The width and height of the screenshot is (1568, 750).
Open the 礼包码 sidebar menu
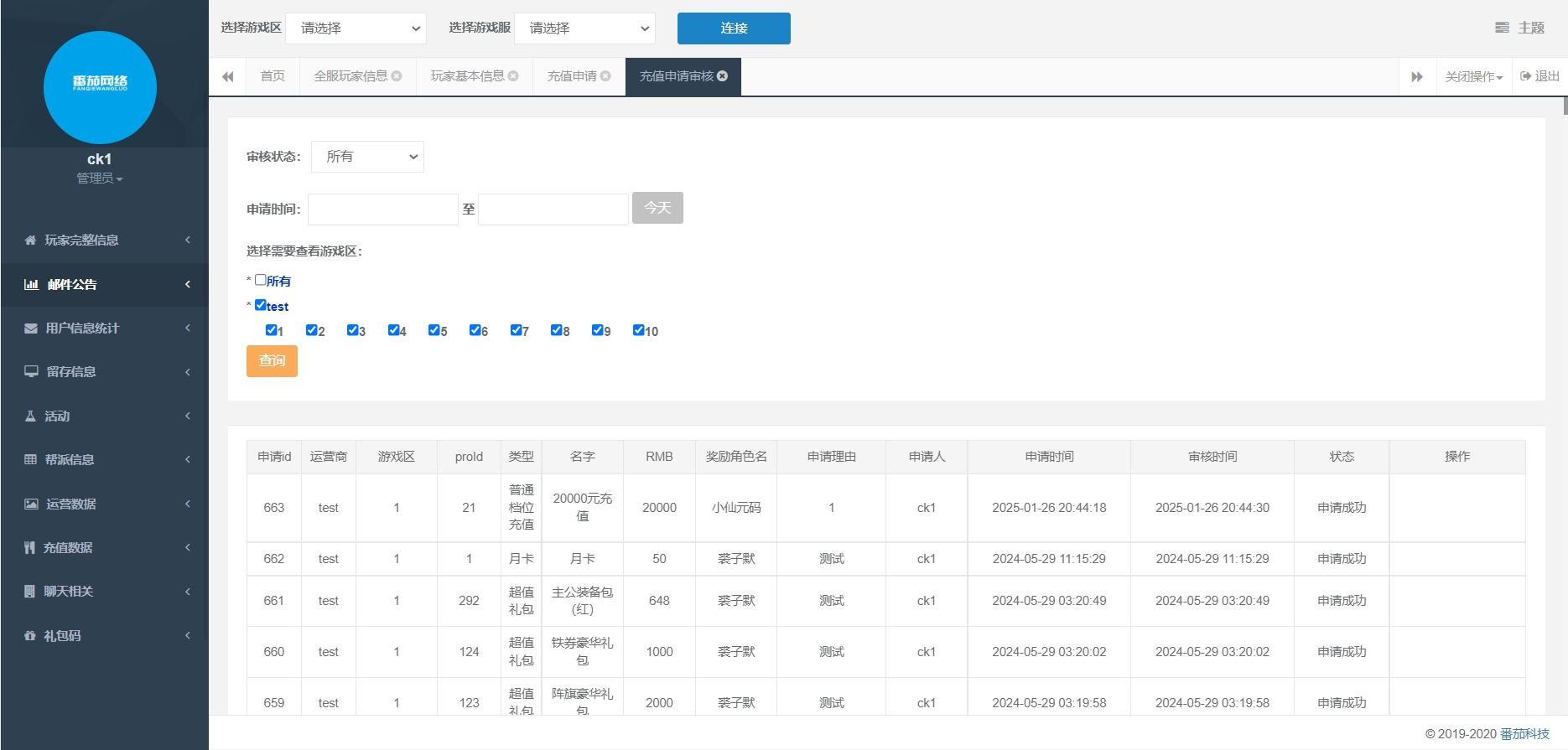click(x=104, y=635)
